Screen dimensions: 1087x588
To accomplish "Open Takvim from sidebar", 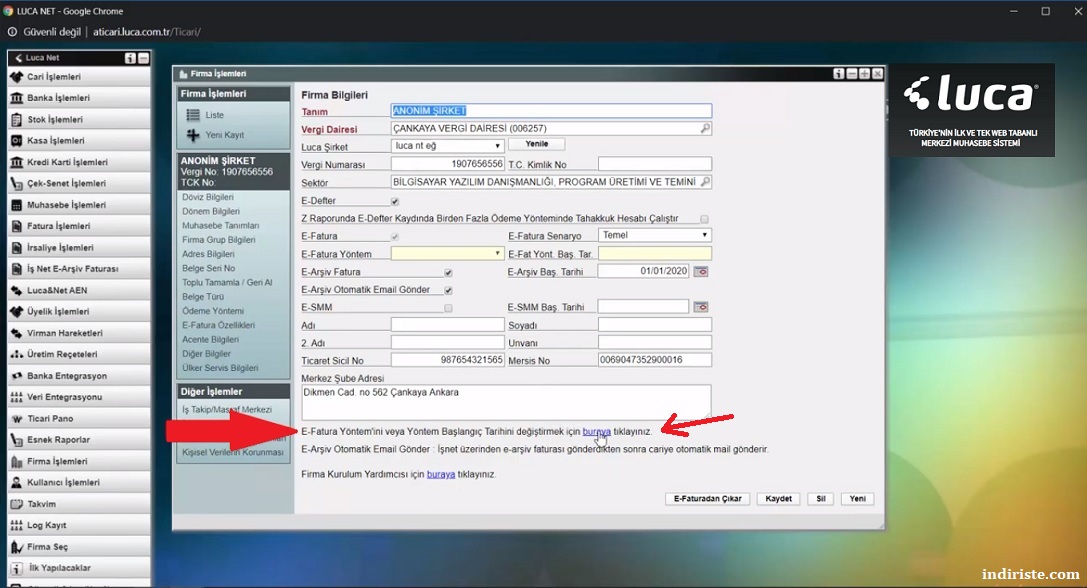I will (79, 503).
